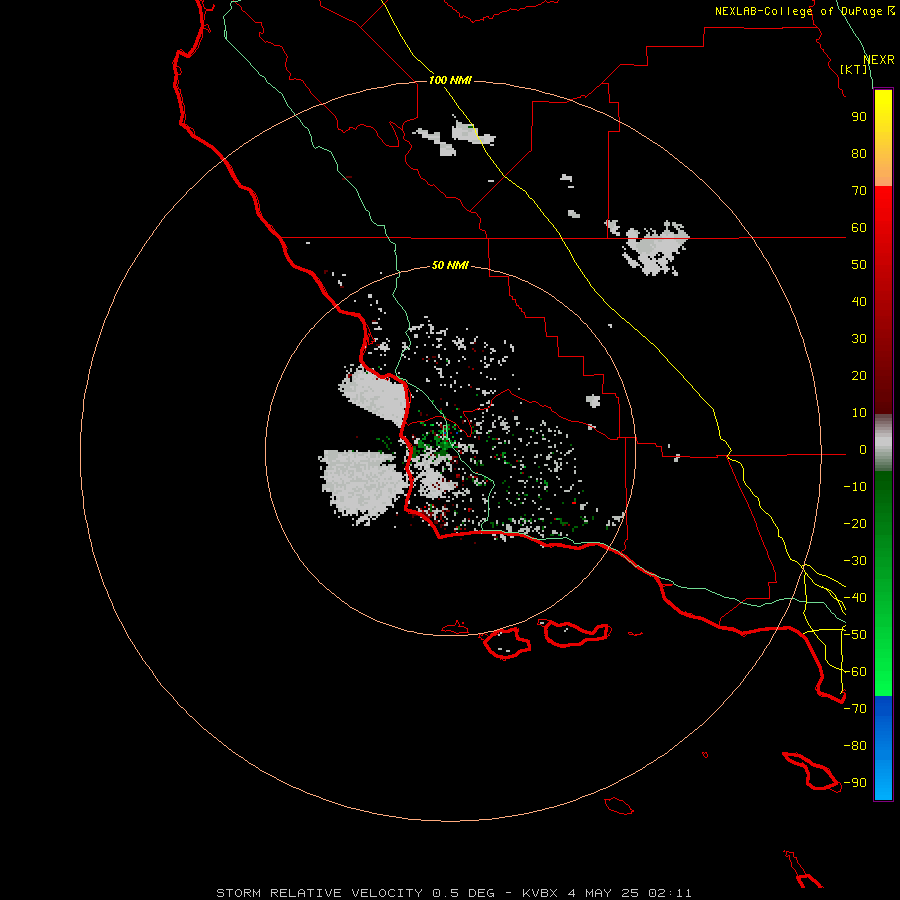The height and width of the screenshot is (900, 900).
Task: Click the 60 value on the velocity scale
Action: 859,228
